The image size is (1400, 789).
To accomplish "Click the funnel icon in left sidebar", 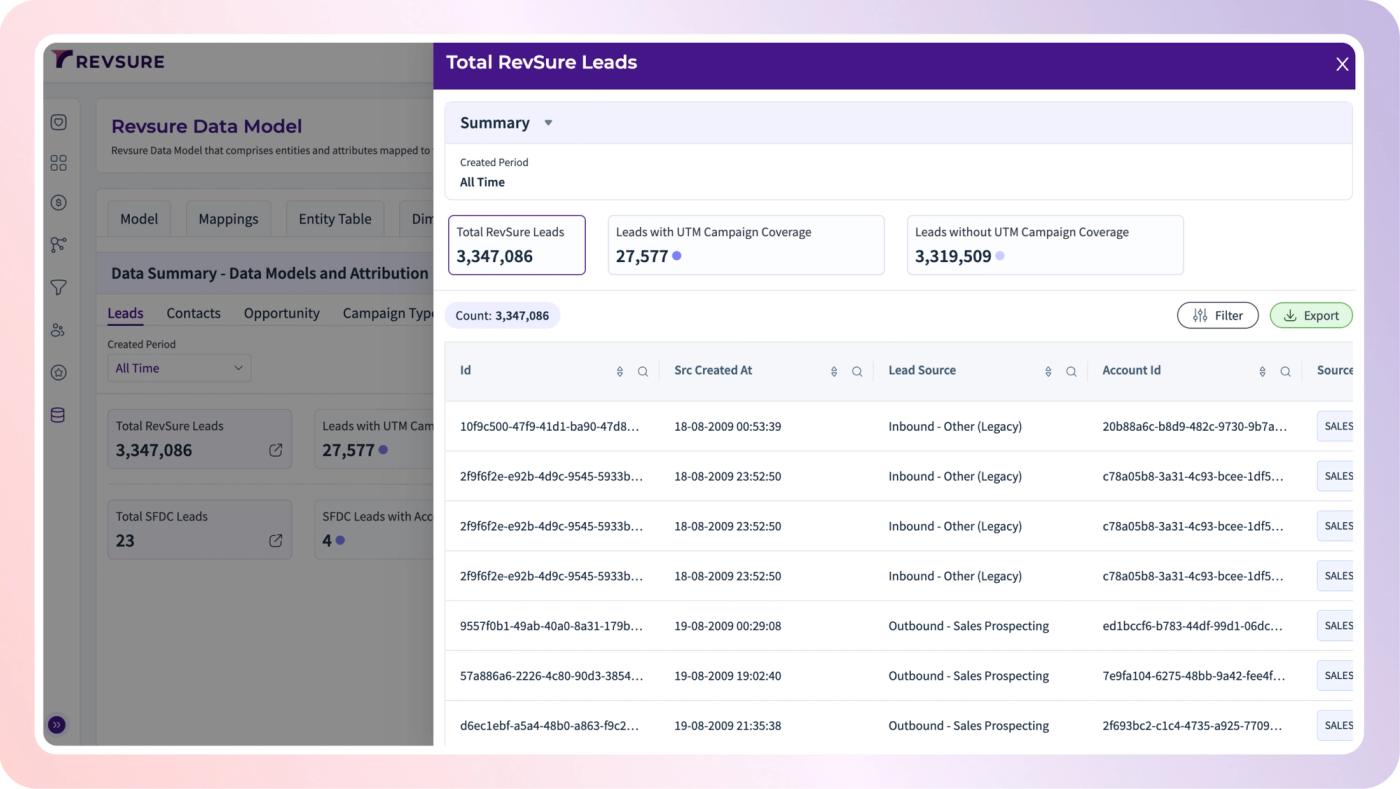I will tap(58, 288).
